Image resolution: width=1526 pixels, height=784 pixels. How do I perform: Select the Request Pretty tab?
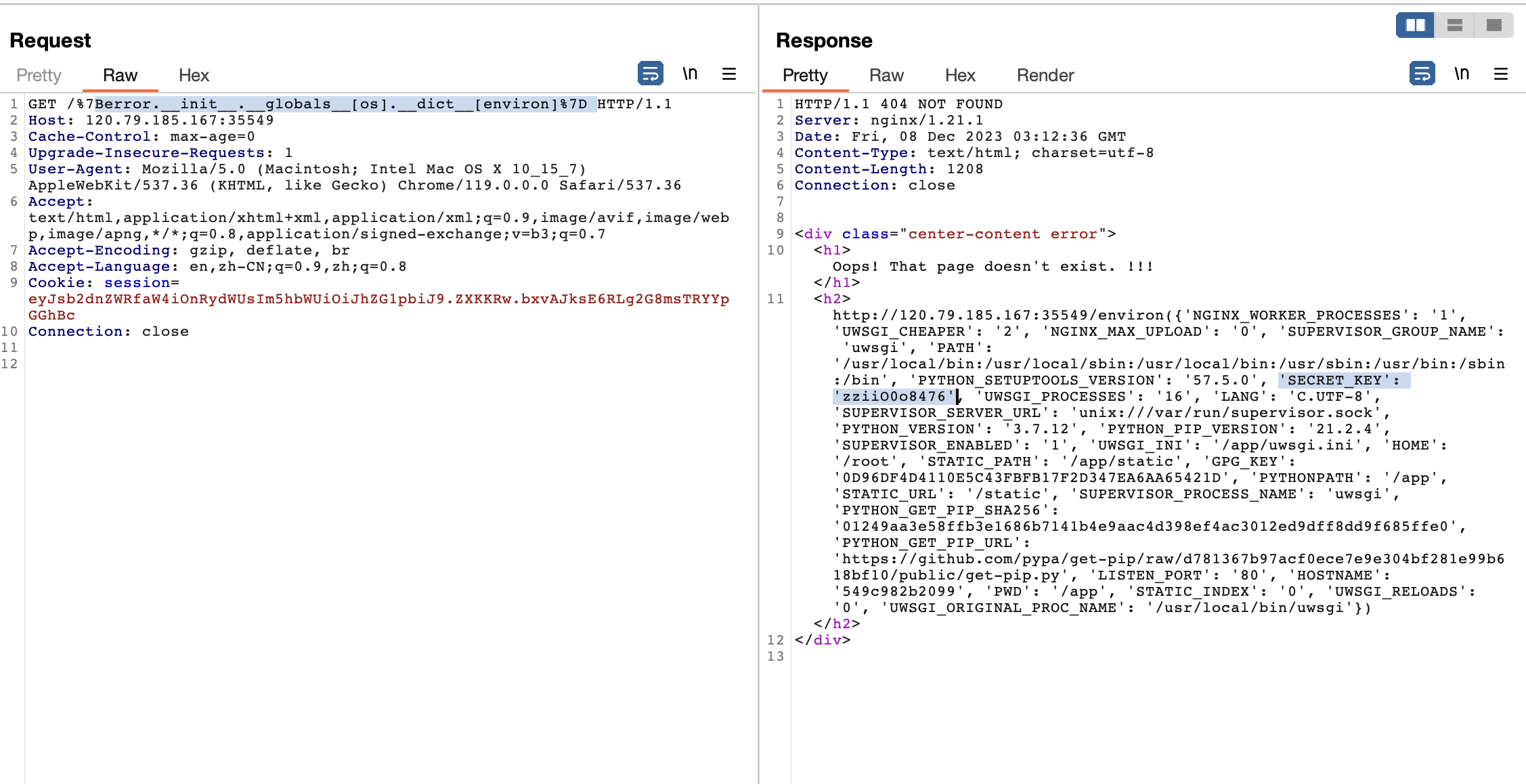(x=39, y=75)
